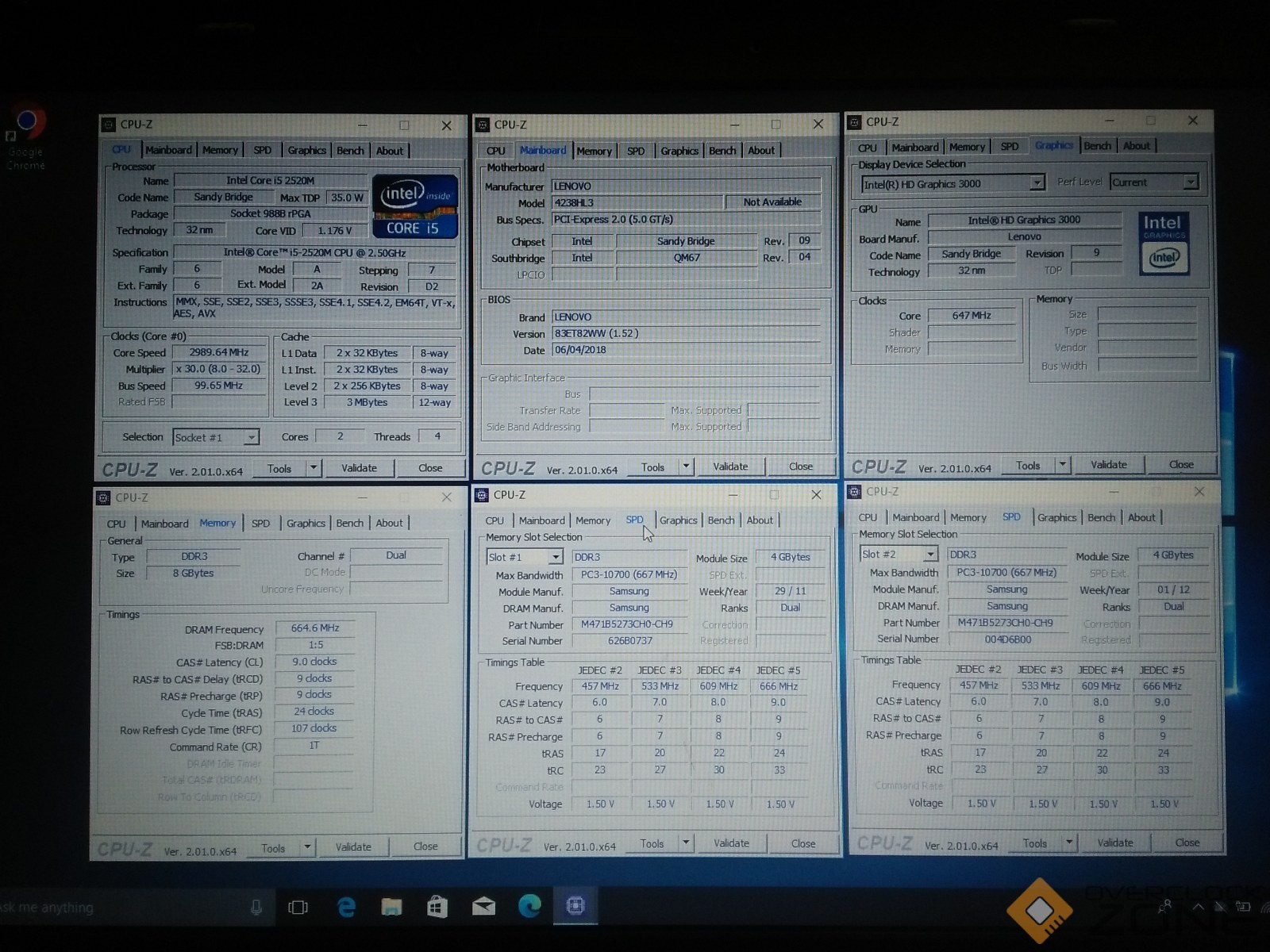Click BIOS Version 83ET82WW (1.52) field
This screenshot has height=952, width=1270.
point(686,333)
